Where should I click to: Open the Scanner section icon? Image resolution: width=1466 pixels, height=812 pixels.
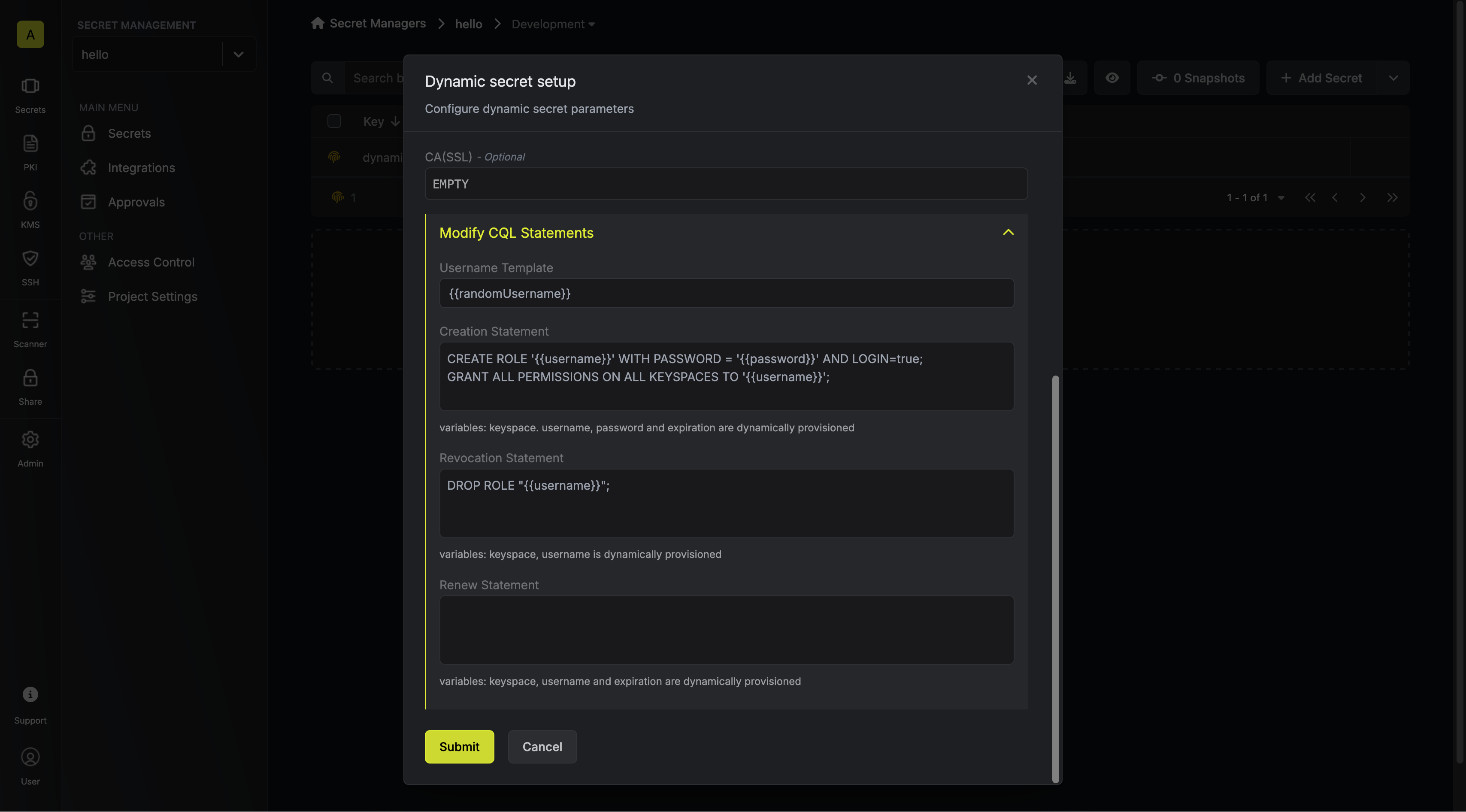tap(30, 320)
